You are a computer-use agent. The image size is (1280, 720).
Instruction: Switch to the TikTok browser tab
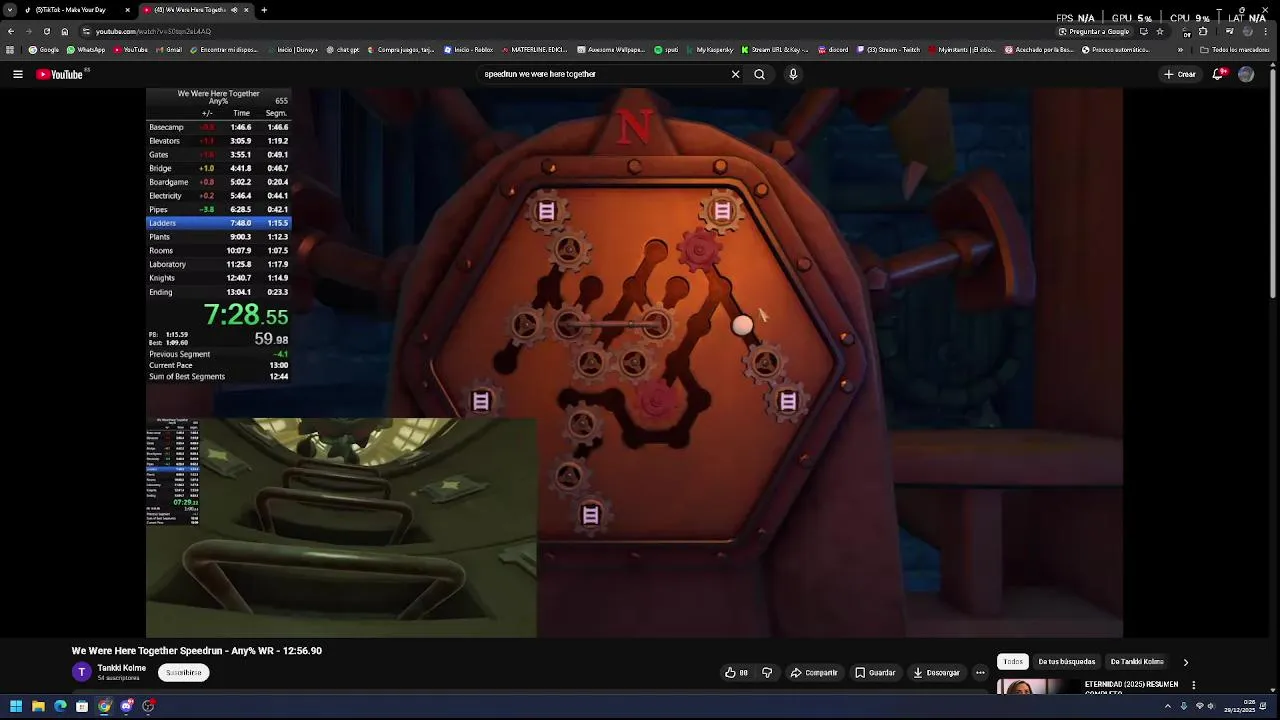(x=70, y=10)
